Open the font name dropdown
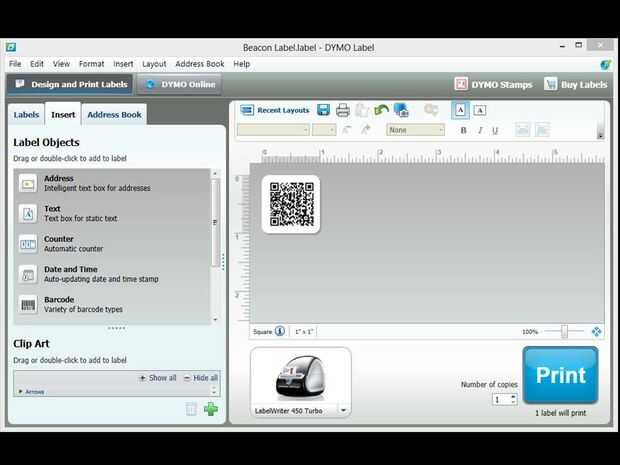The height and width of the screenshot is (465, 620). 273,130
